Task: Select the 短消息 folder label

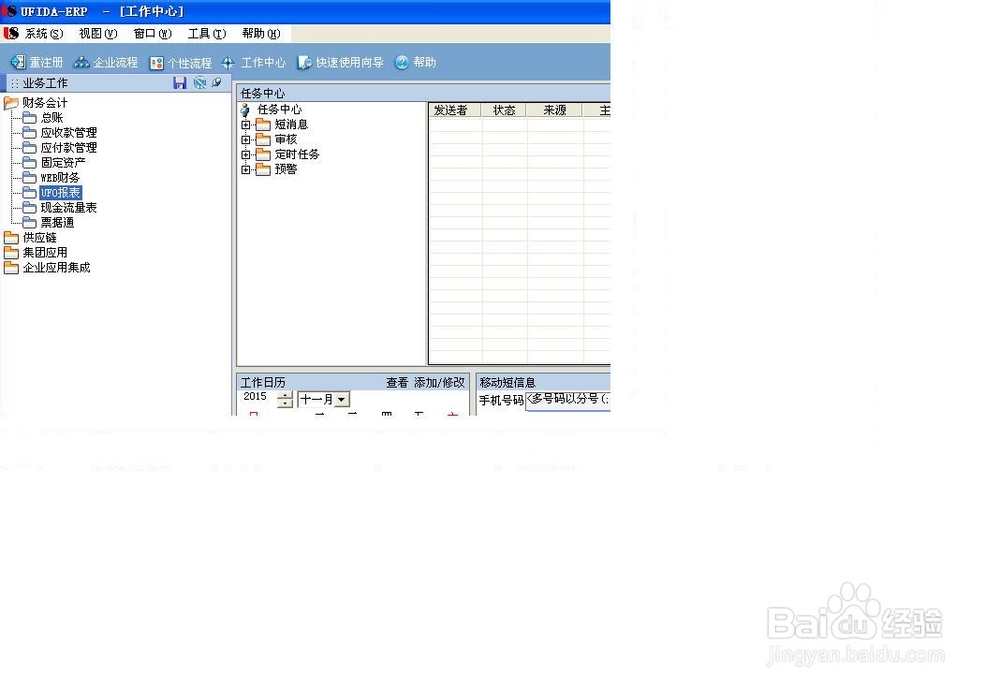Action: click(291, 124)
